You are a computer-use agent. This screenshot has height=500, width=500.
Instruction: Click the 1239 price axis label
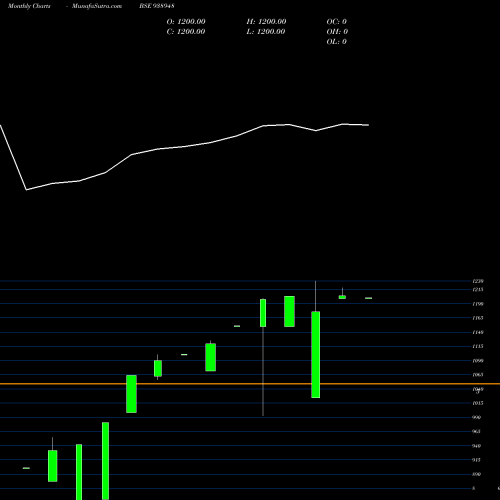pyautogui.click(x=478, y=281)
